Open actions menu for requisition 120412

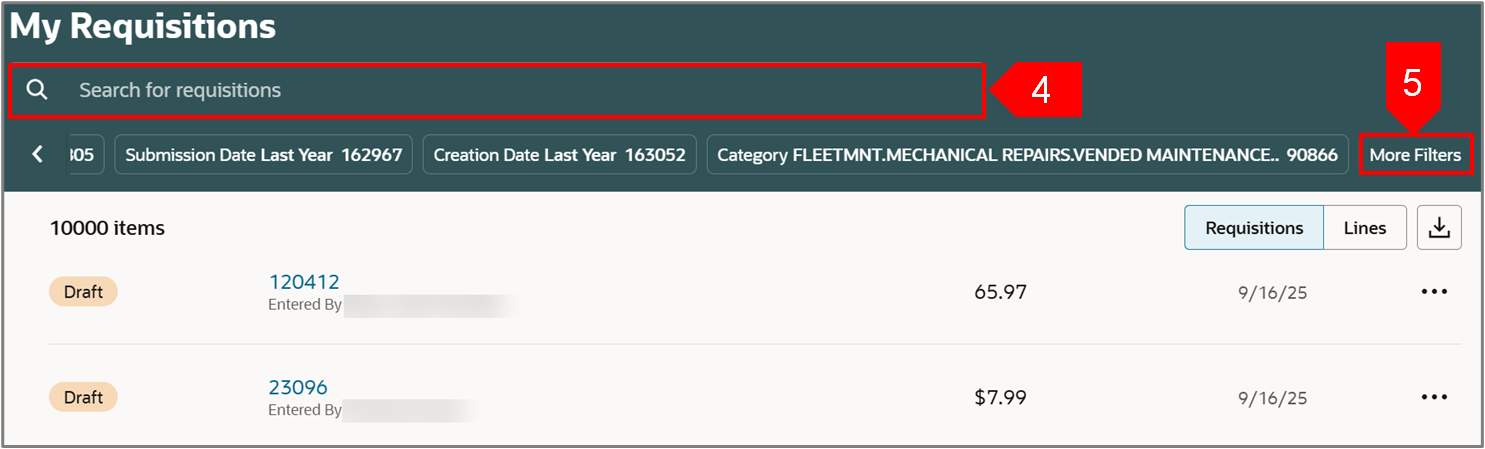point(1434,292)
